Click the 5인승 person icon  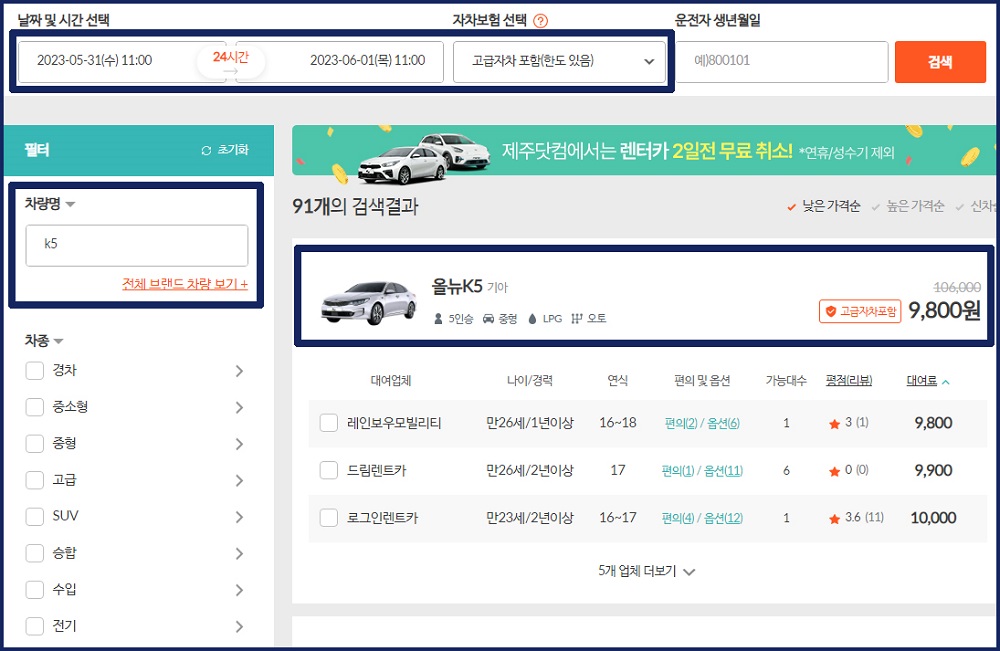[438, 318]
